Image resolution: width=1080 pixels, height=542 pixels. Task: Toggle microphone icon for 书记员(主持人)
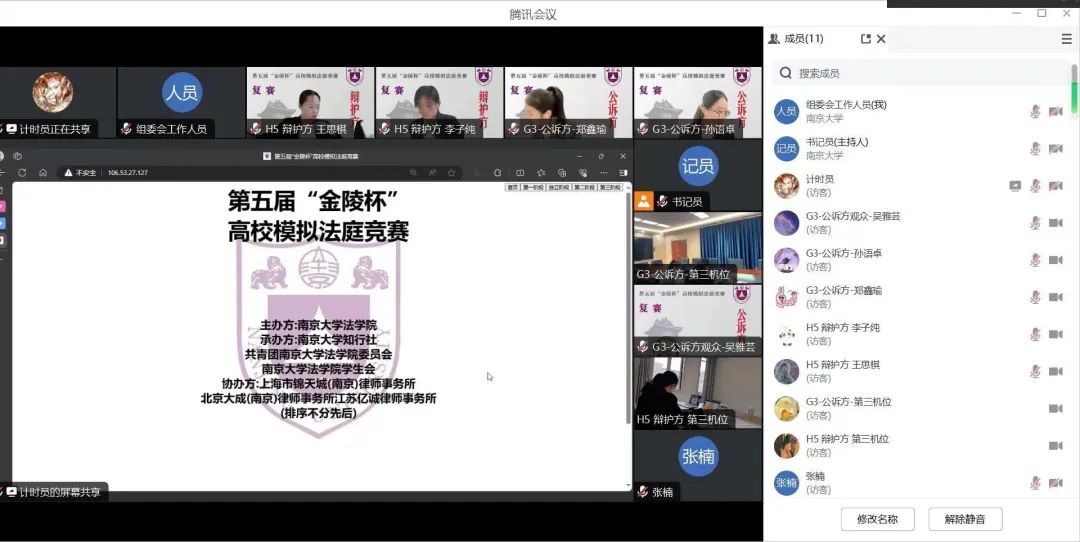click(1035, 149)
